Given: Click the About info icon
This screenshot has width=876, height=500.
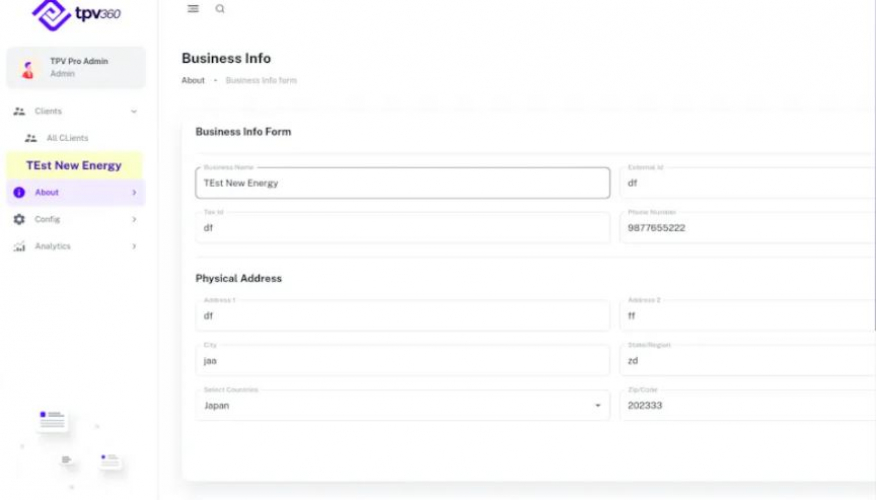Looking at the screenshot, I should click(x=19, y=192).
